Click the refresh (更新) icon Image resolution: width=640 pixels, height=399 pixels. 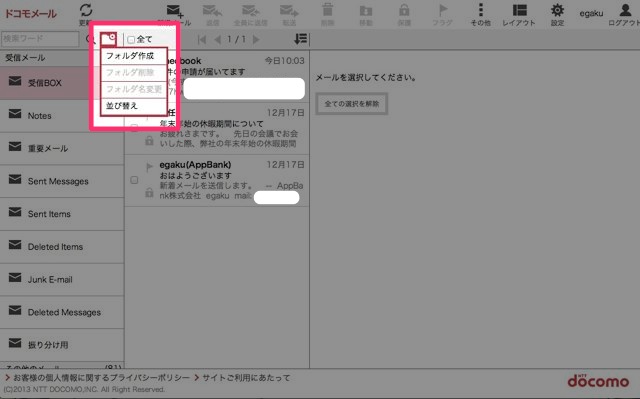[x=86, y=11]
